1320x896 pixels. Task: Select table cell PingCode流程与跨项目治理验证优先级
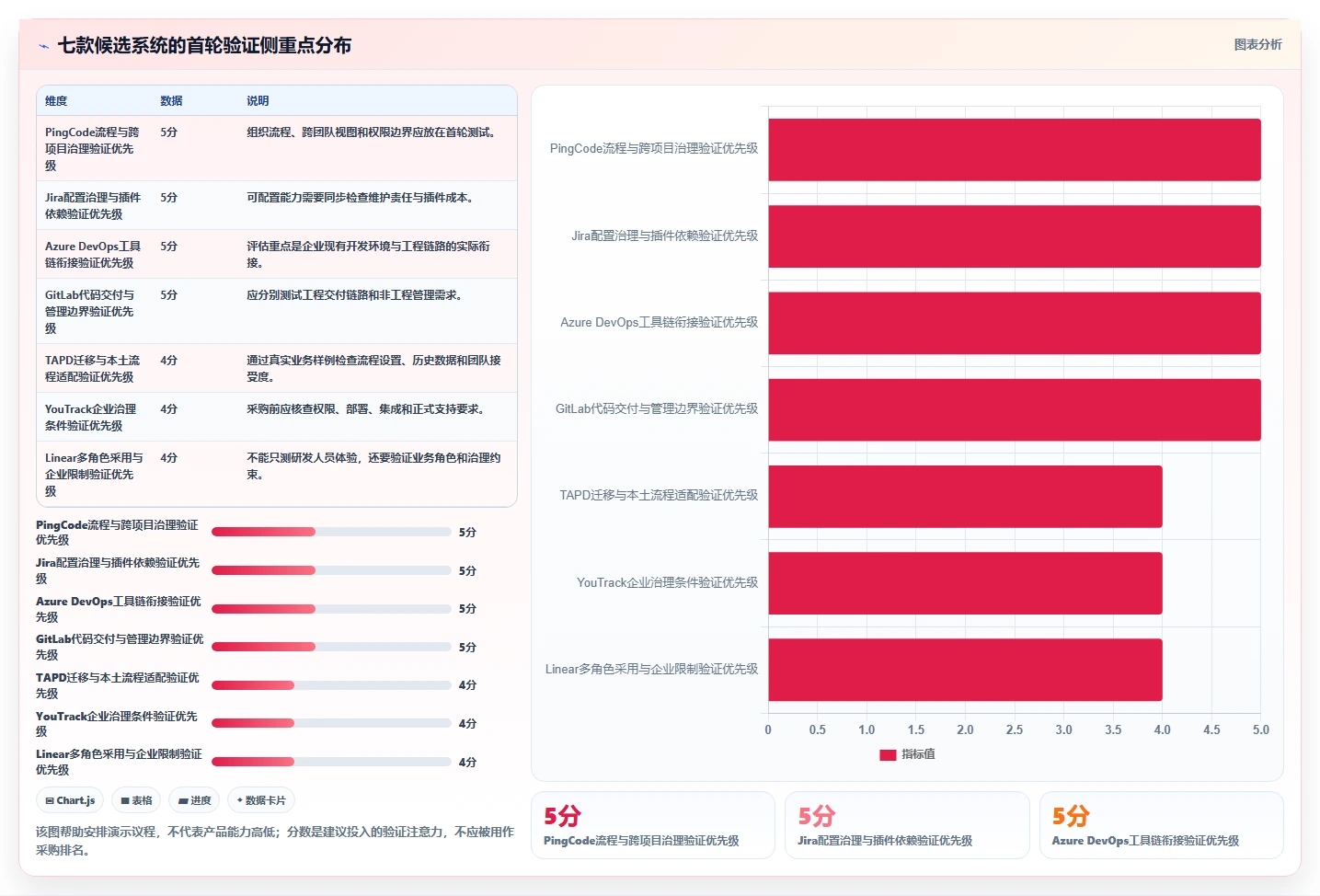pyautogui.click(x=93, y=149)
